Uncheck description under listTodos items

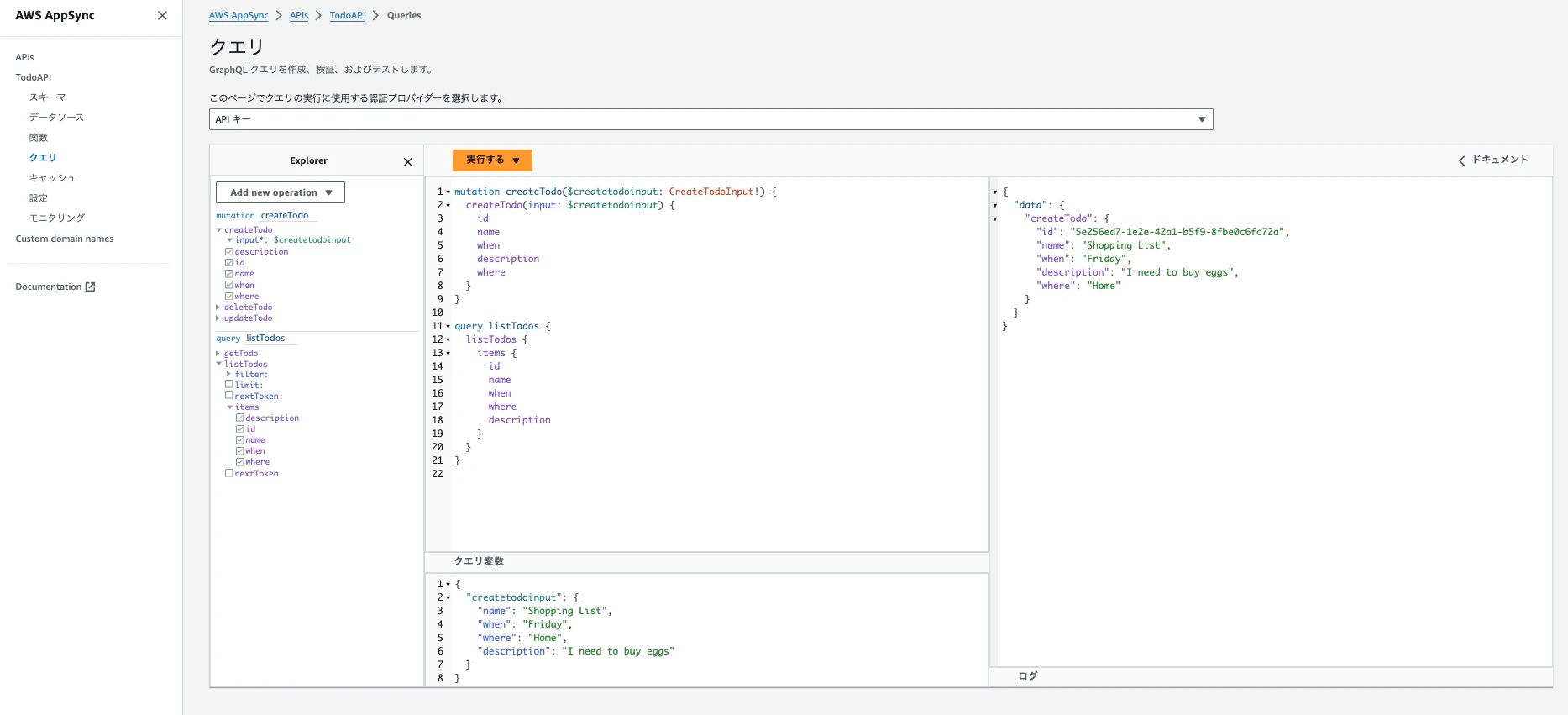coord(239,418)
